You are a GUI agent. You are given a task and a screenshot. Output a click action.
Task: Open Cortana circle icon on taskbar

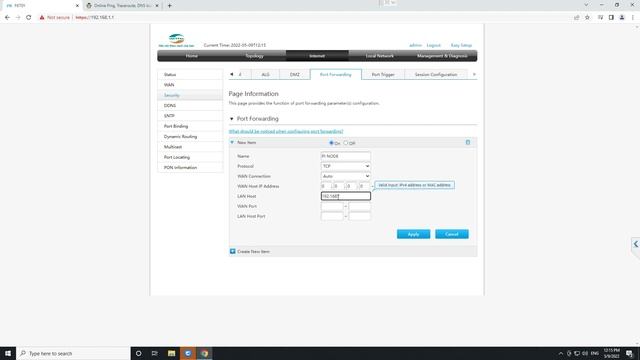click(x=138, y=353)
